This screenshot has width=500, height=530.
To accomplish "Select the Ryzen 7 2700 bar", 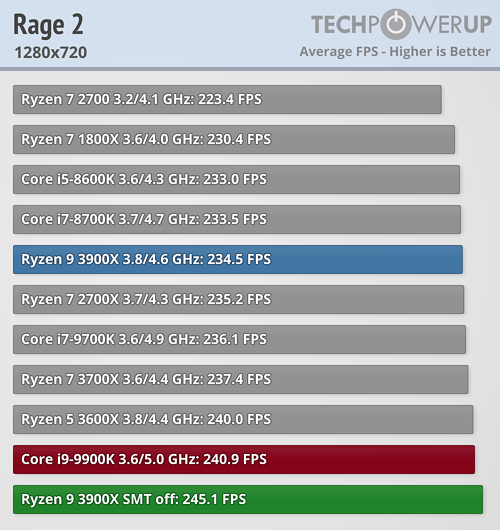I will (227, 99).
